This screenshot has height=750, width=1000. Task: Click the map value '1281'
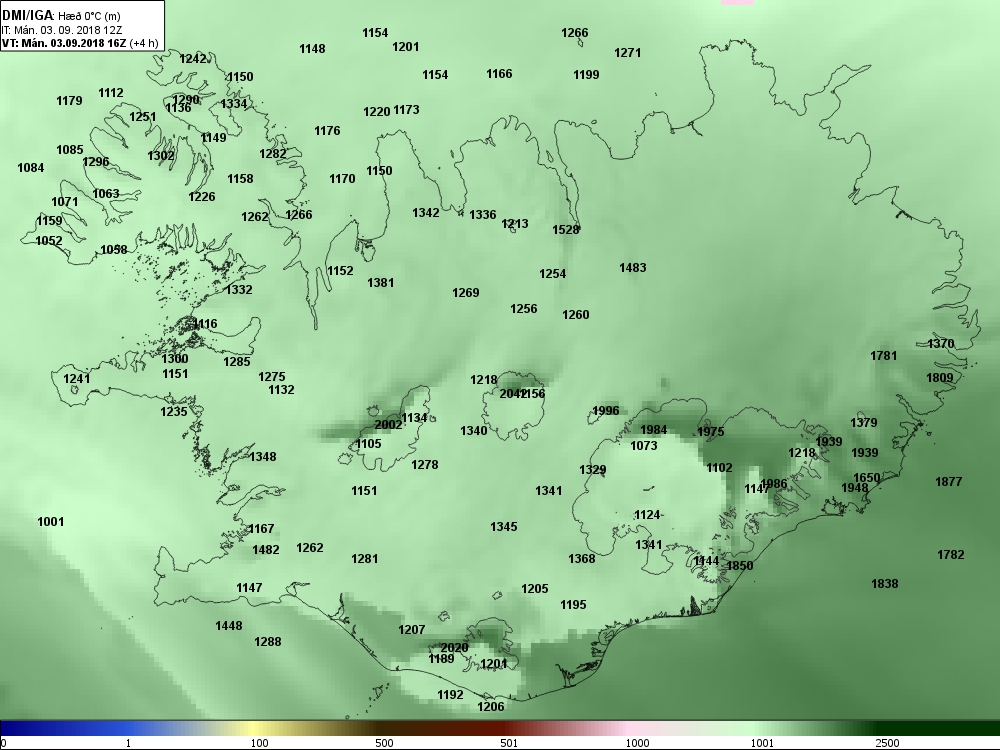point(365,559)
